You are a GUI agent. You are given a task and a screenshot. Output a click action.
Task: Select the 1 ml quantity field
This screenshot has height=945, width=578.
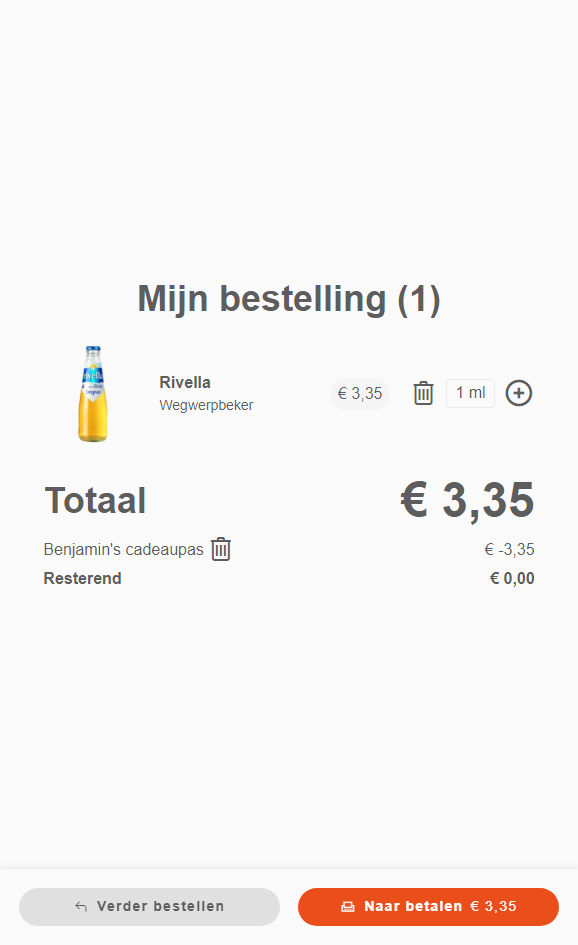[470, 393]
